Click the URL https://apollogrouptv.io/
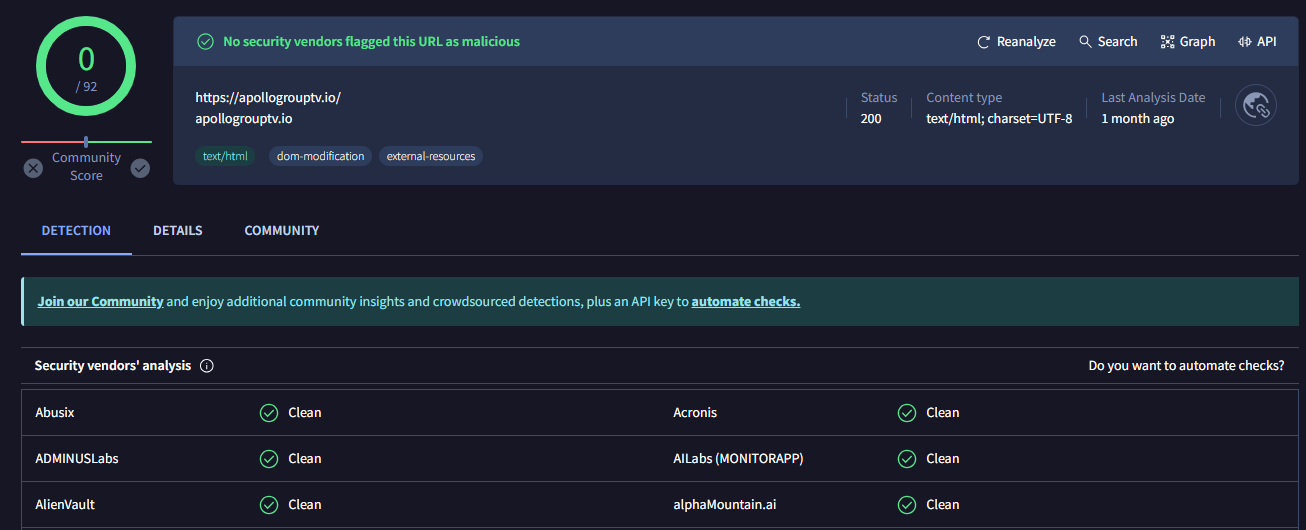1306x530 pixels. [268, 98]
